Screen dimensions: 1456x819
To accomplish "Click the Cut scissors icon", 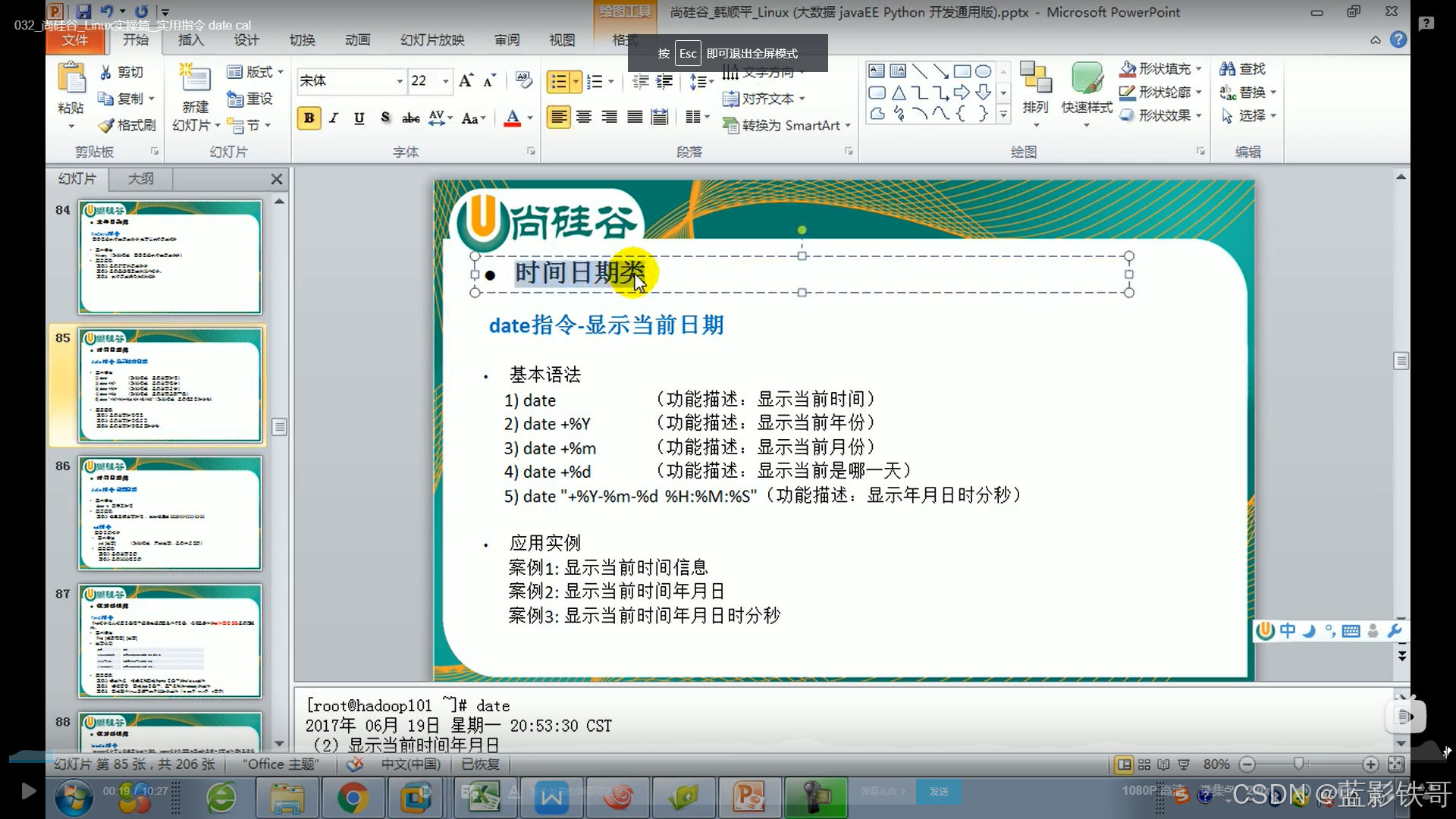I will (105, 72).
